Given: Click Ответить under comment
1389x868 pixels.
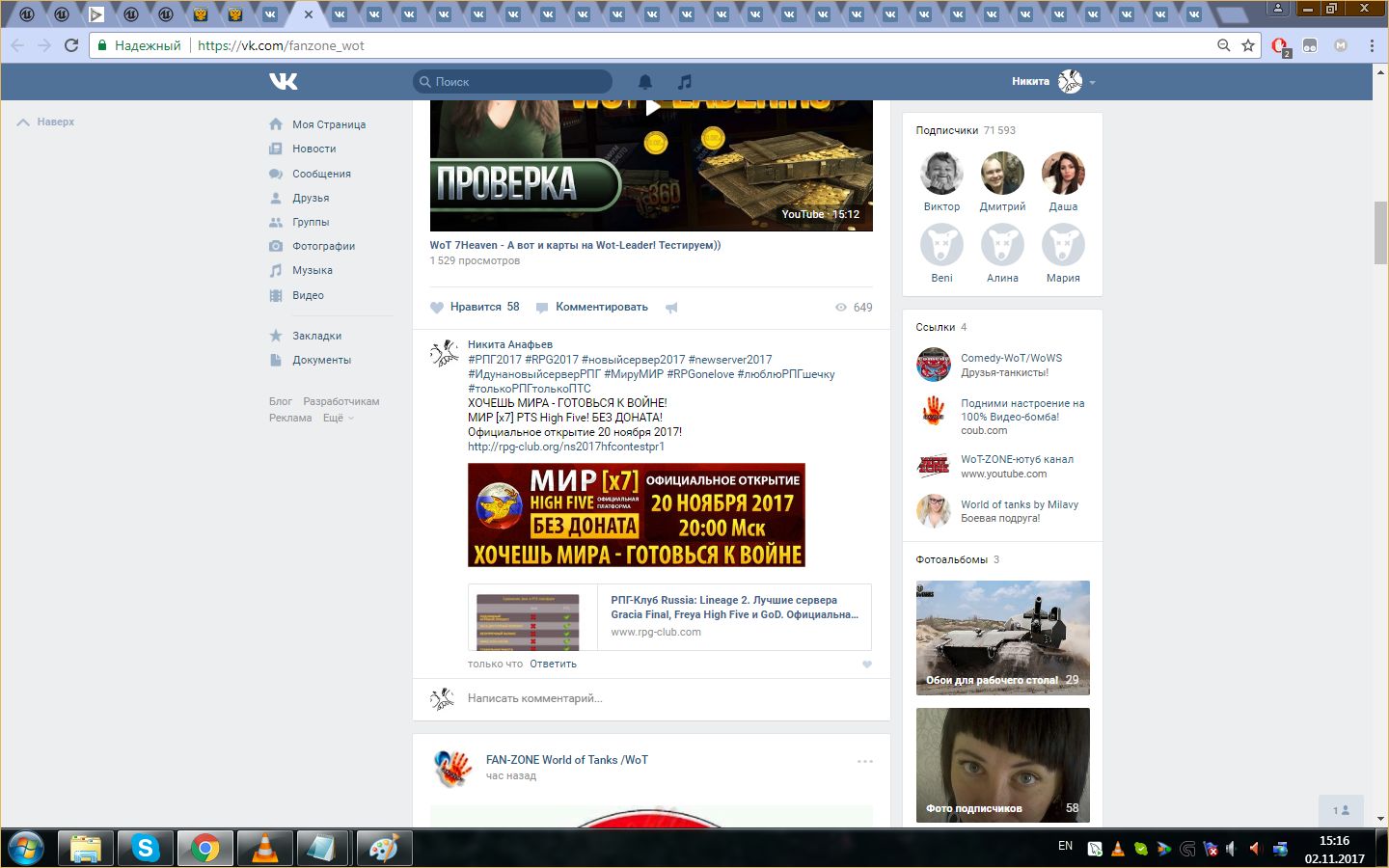Looking at the screenshot, I should tap(553, 664).
